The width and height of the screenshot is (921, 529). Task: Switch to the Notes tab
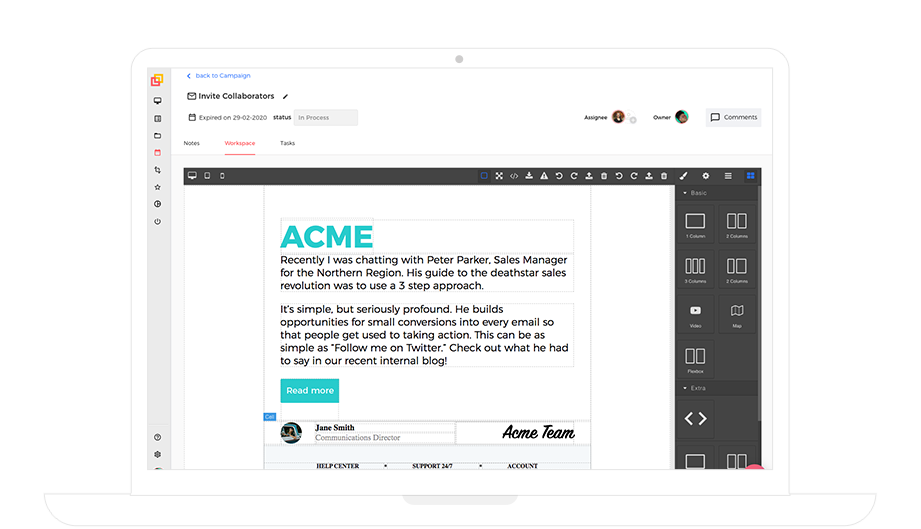[x=191, y=143]
